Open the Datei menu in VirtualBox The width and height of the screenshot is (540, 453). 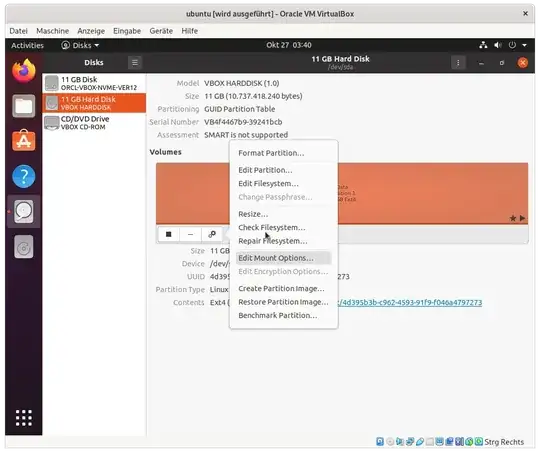pos(18,31)
